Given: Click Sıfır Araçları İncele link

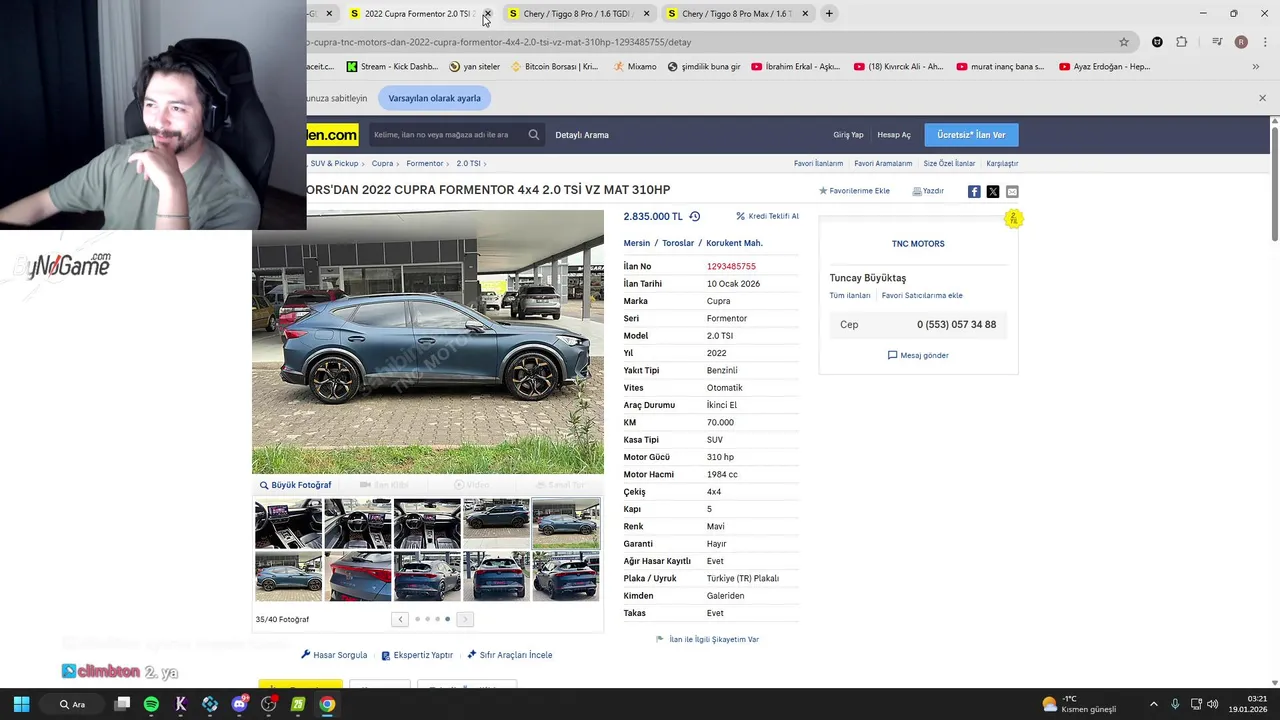Looking at the screenshot, I should point(510,655).
